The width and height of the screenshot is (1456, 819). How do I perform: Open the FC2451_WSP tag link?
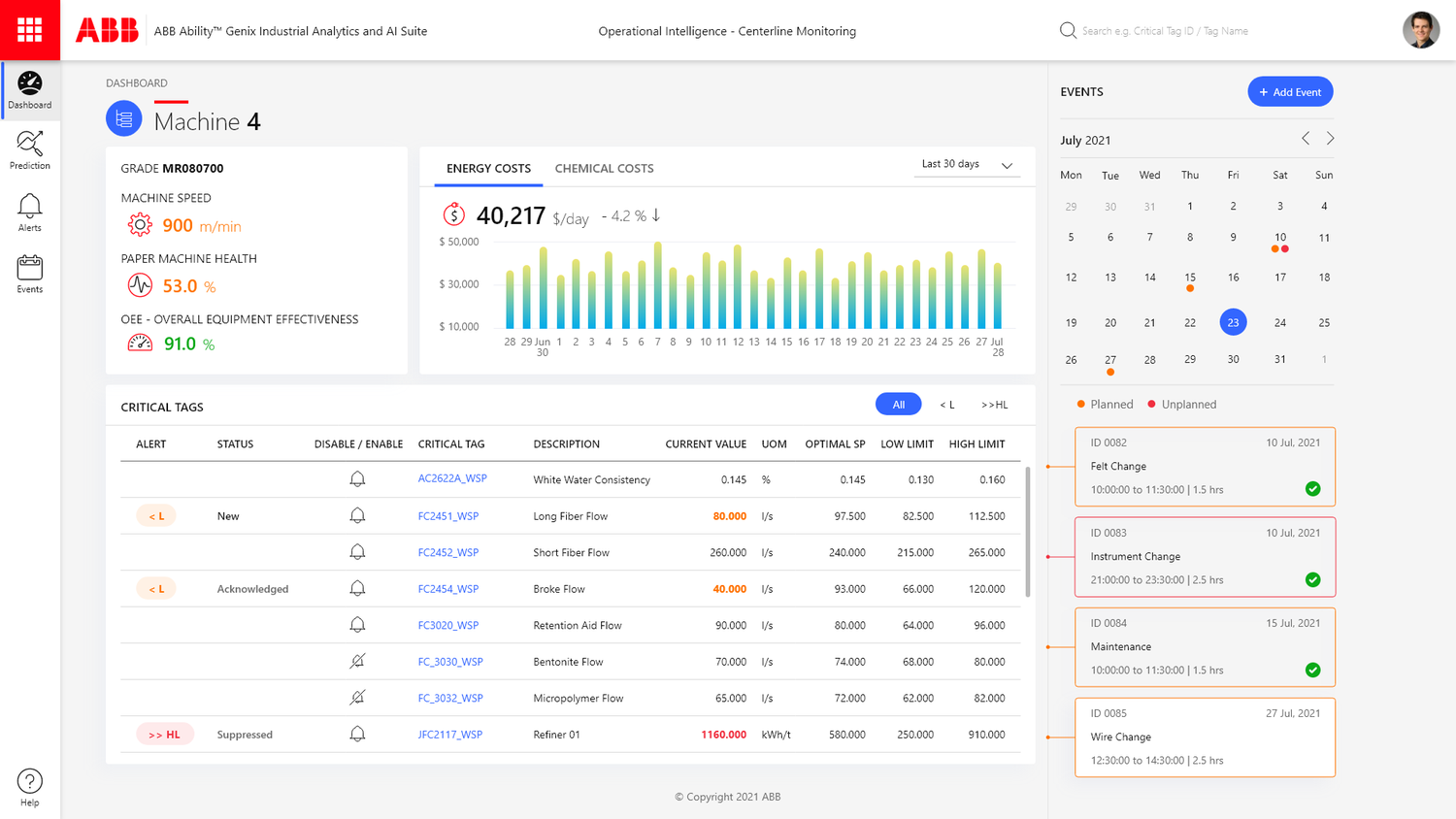tap(448, 516)
